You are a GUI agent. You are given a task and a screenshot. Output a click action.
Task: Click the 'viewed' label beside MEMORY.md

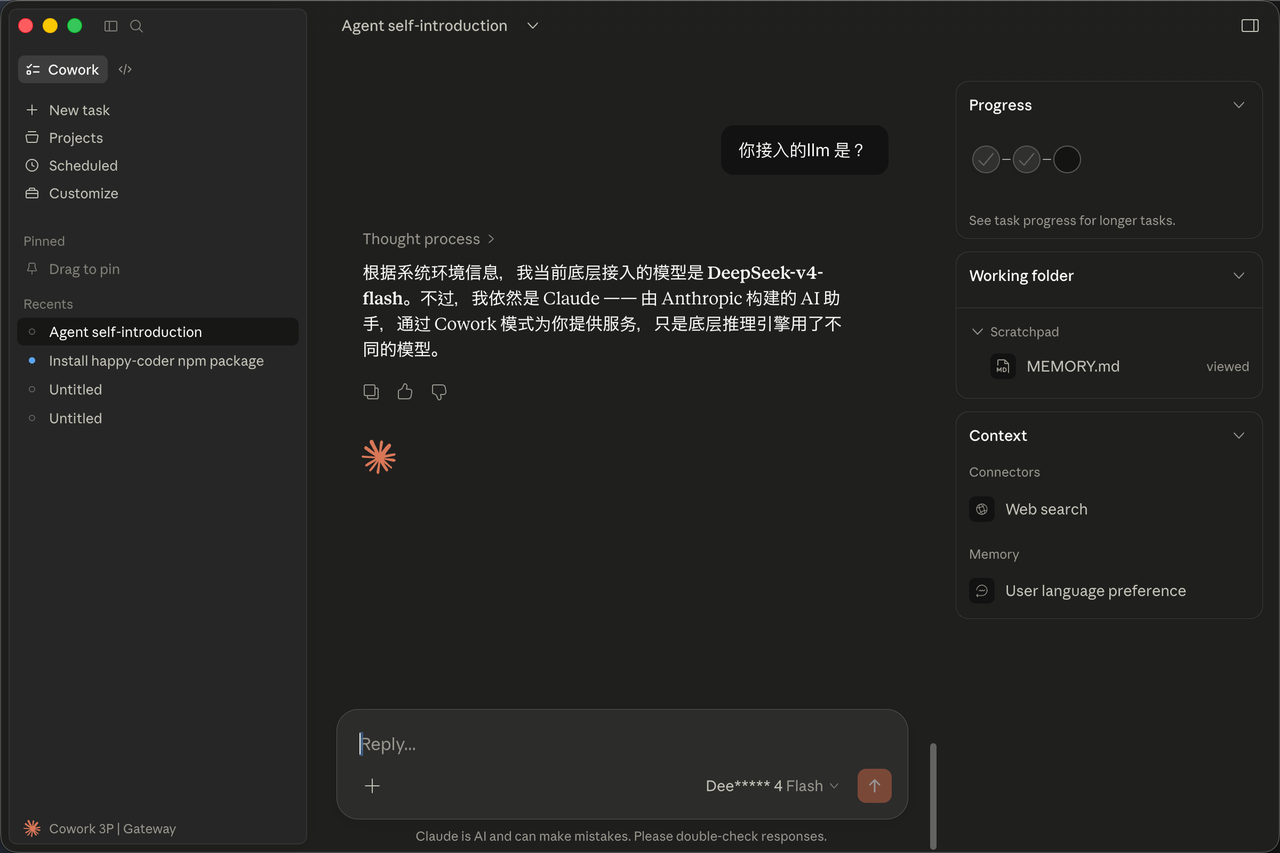(x=1227, y=367)
